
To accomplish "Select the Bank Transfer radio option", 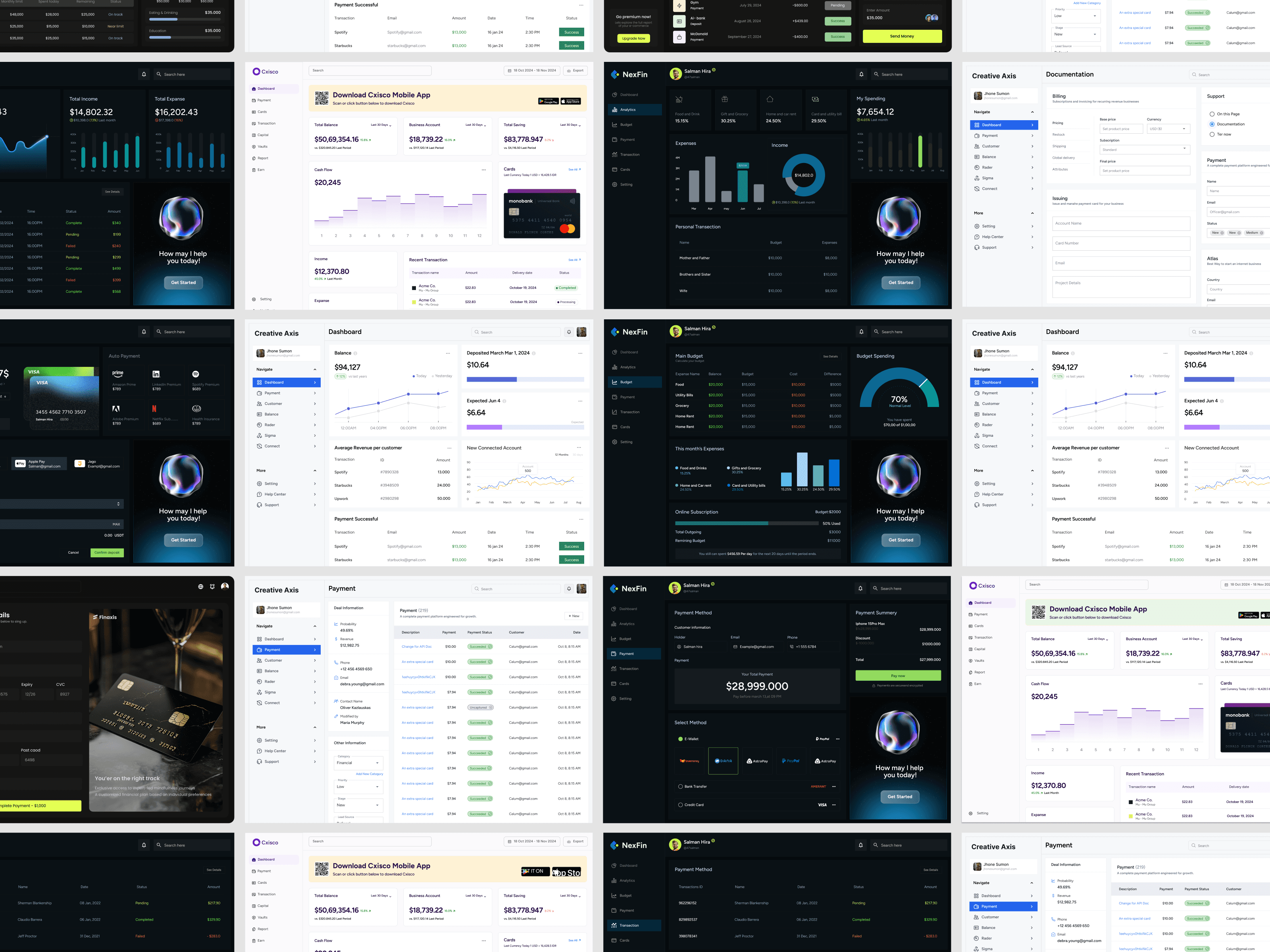I will (681, 787).
